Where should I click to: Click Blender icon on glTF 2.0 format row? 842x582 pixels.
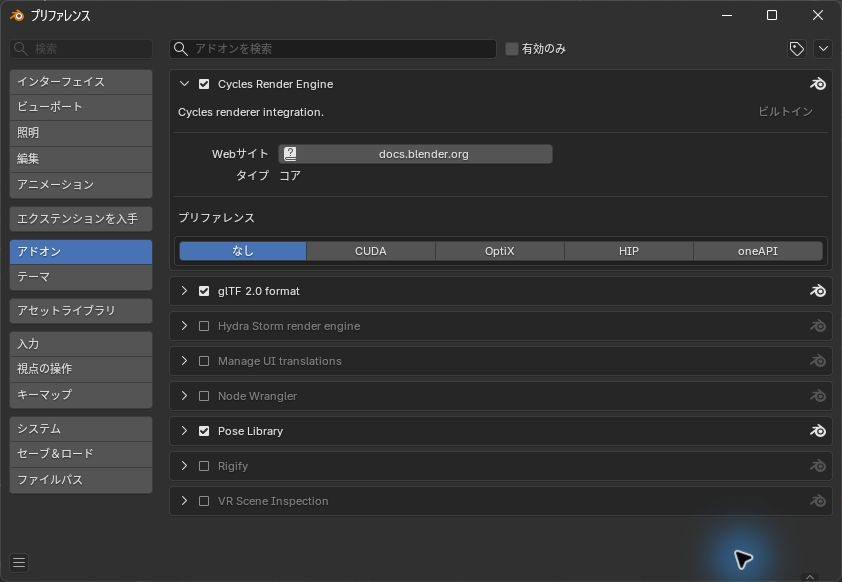point(817,291)
